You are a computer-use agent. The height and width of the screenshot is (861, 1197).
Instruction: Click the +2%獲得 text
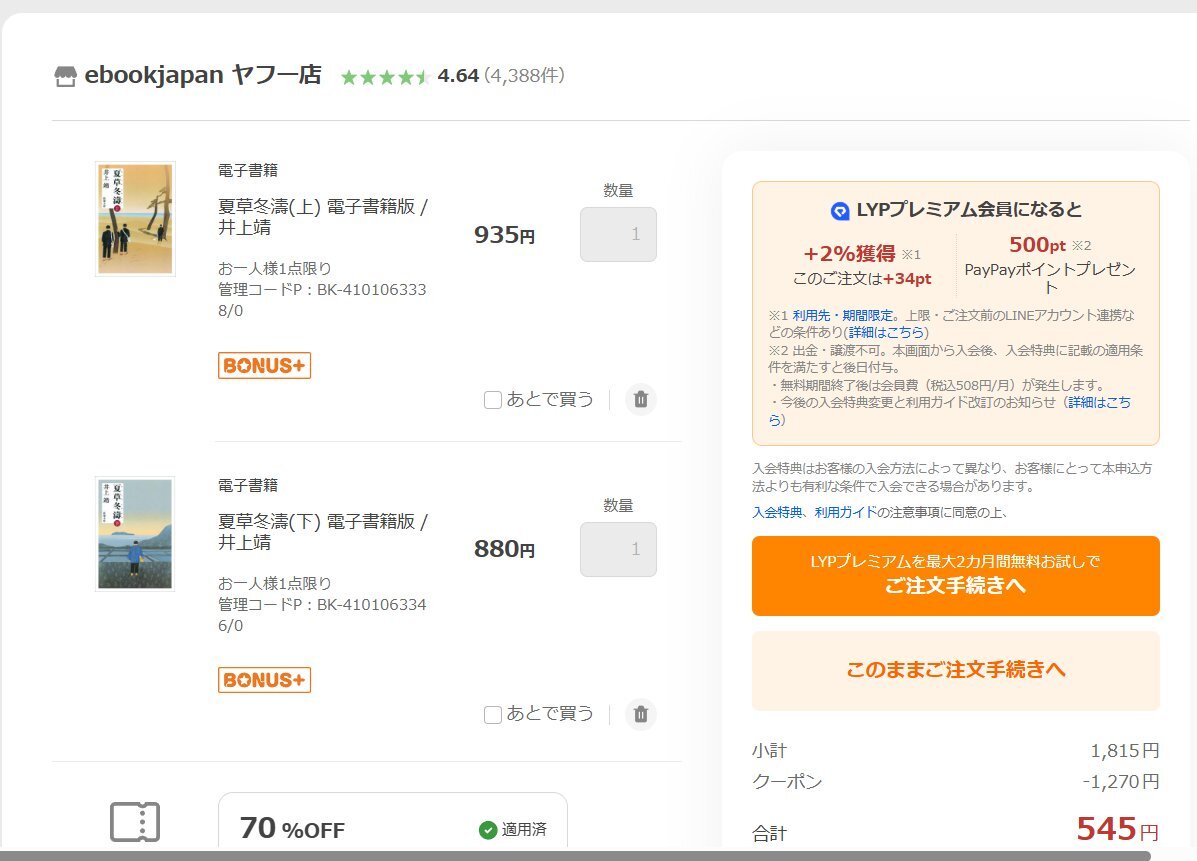click(x=849, y=254)
